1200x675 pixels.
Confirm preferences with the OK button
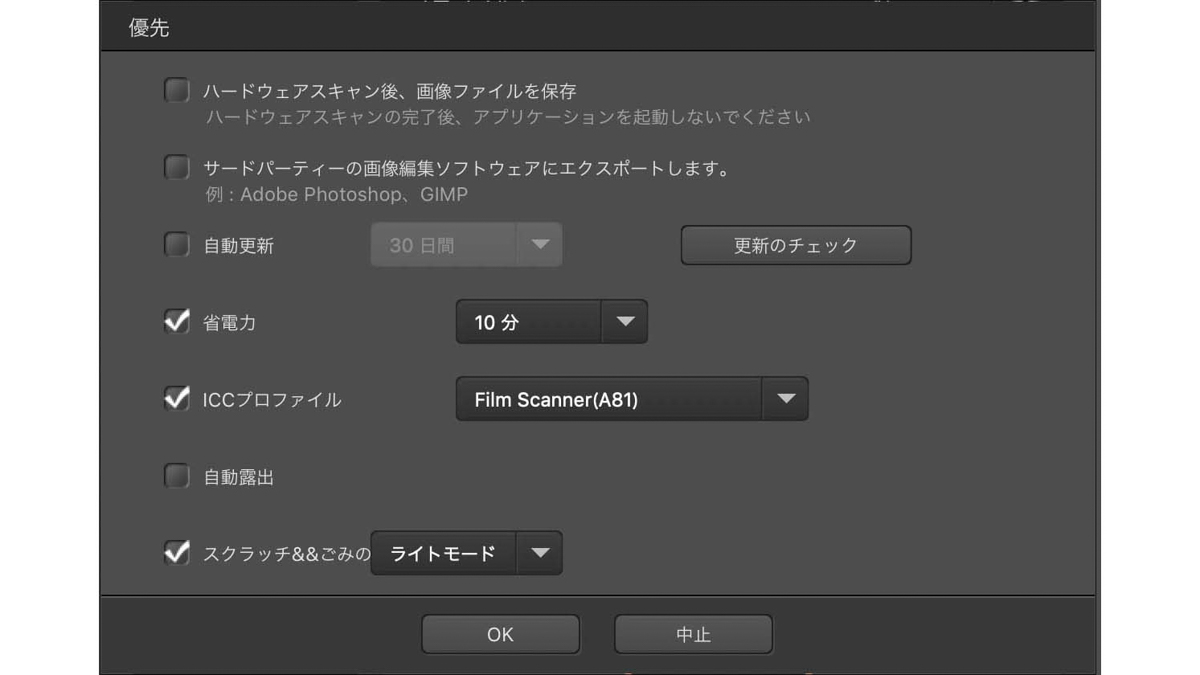500,633
